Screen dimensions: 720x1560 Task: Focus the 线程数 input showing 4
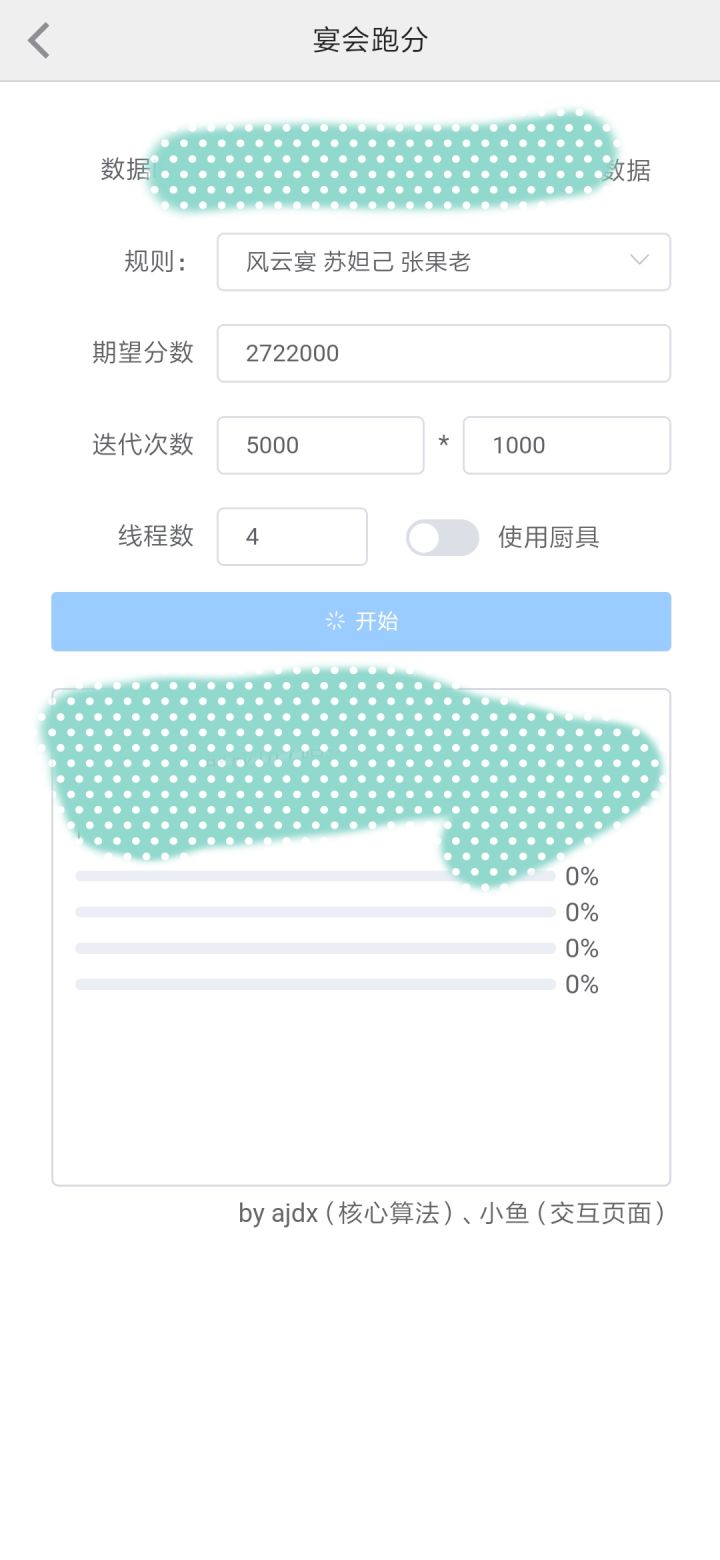[292, 537]
